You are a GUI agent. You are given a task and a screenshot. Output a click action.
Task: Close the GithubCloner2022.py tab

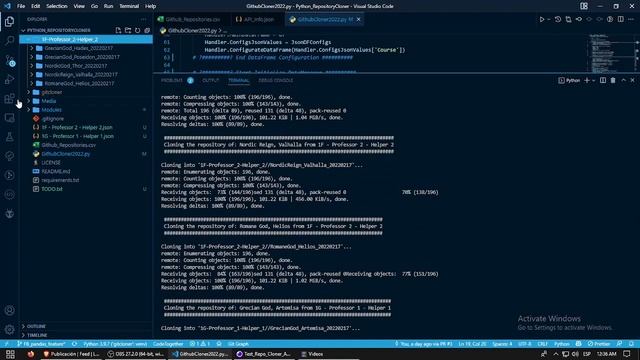point(358,19)
